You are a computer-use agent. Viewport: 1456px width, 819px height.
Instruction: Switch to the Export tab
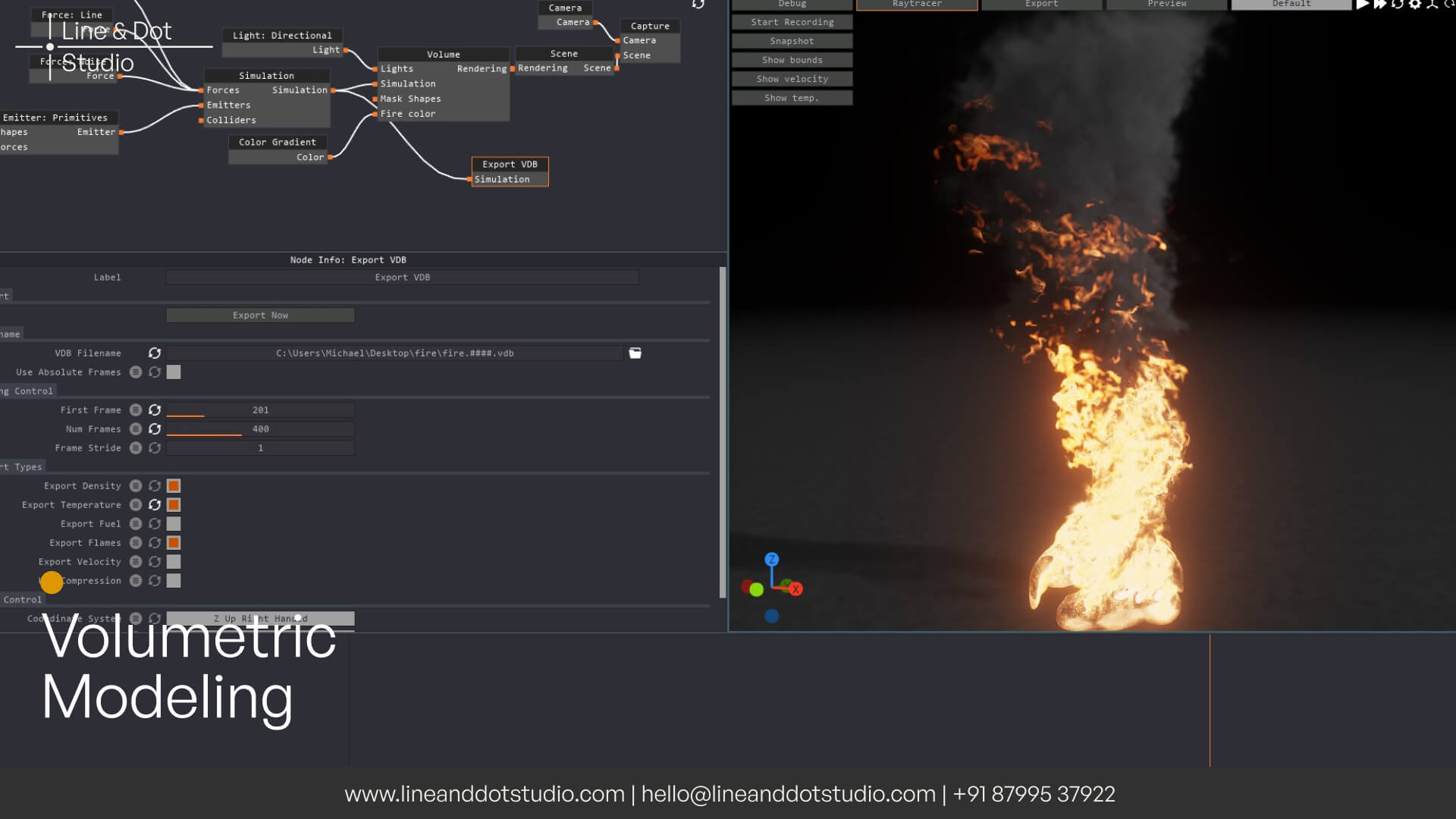click(1041, 5)
